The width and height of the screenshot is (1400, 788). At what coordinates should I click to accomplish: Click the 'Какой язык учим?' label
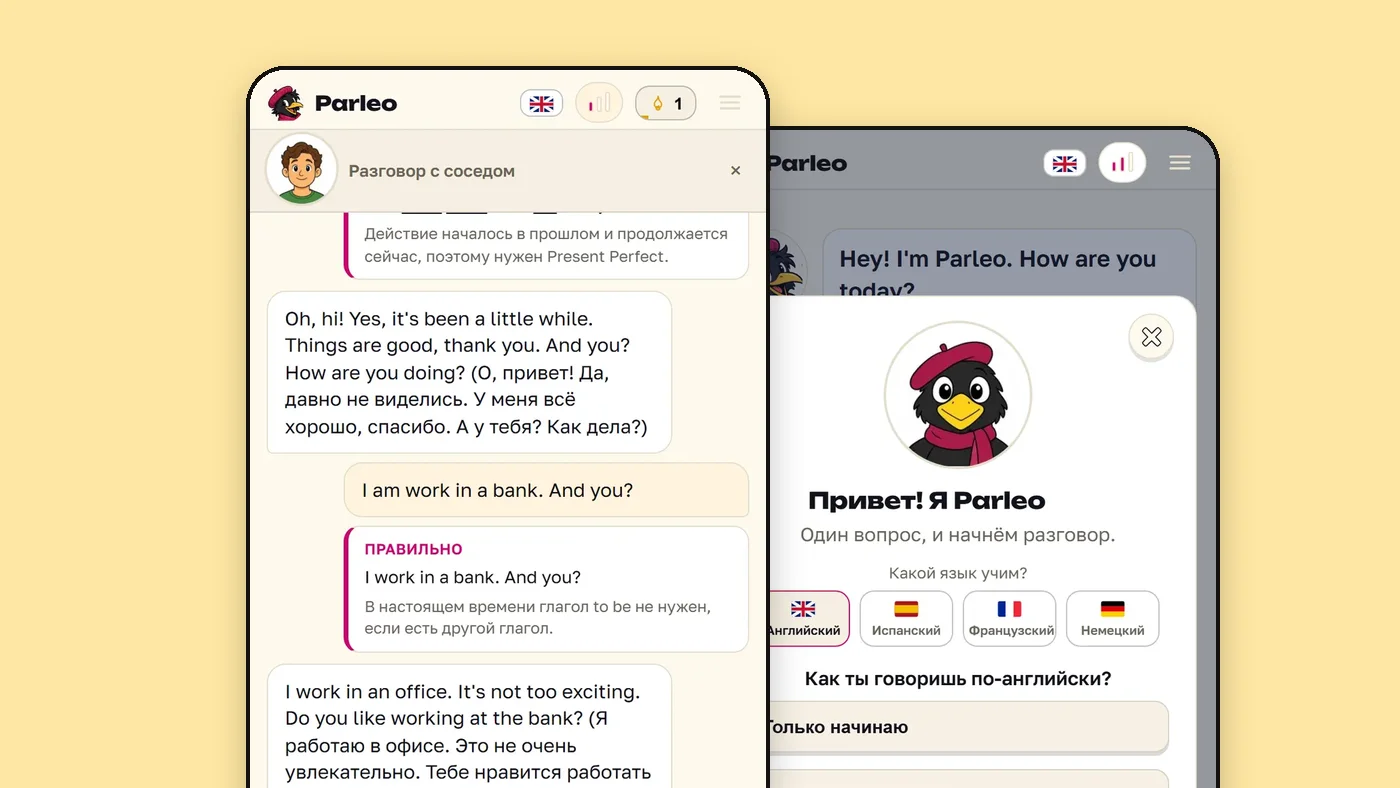click(x=957, y=573)
